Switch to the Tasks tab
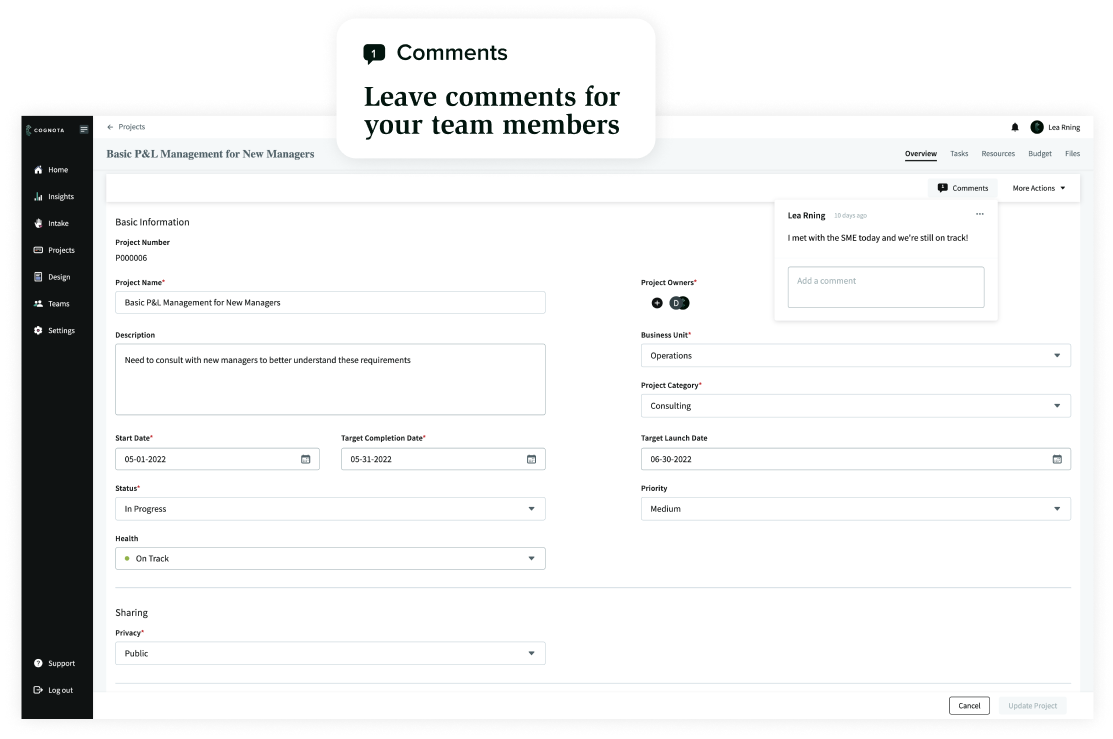 click(x=959, y=154)
